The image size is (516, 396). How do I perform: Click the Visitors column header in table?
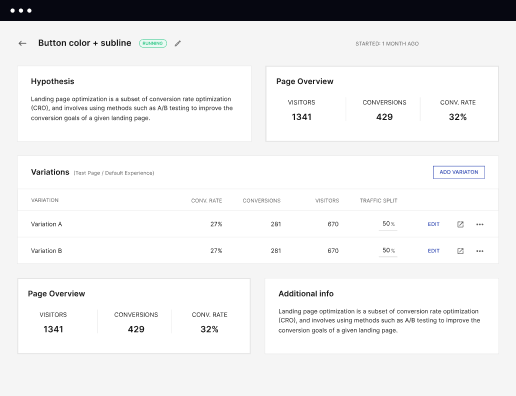tap(327, 200)
